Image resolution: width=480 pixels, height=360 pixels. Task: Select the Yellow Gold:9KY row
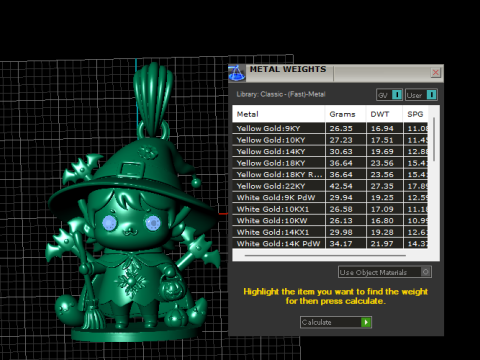(x=330, y=128)
